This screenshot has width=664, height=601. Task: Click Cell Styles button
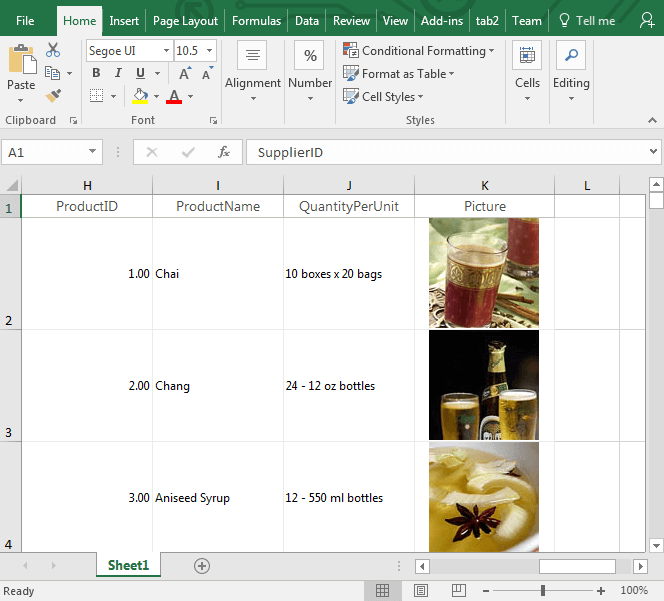coord(383,97)
